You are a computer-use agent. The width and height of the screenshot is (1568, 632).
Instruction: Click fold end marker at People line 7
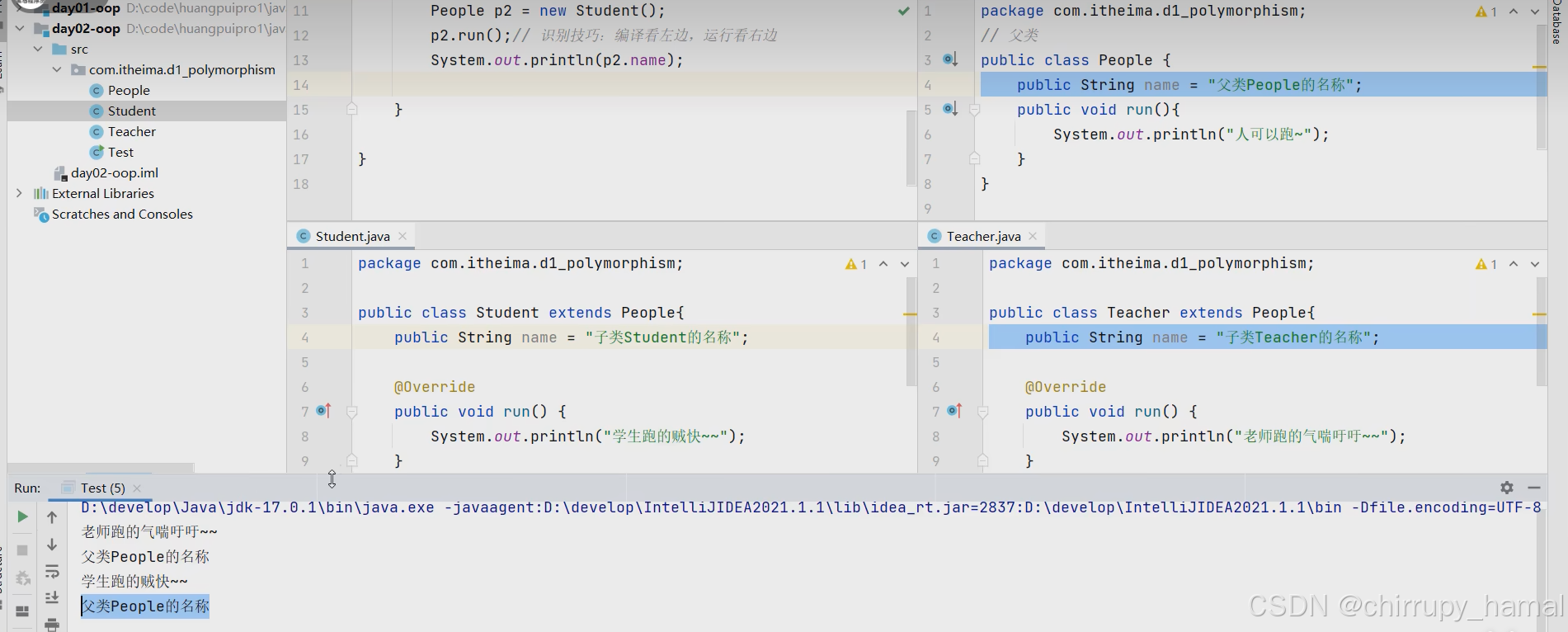coord(975,158)
